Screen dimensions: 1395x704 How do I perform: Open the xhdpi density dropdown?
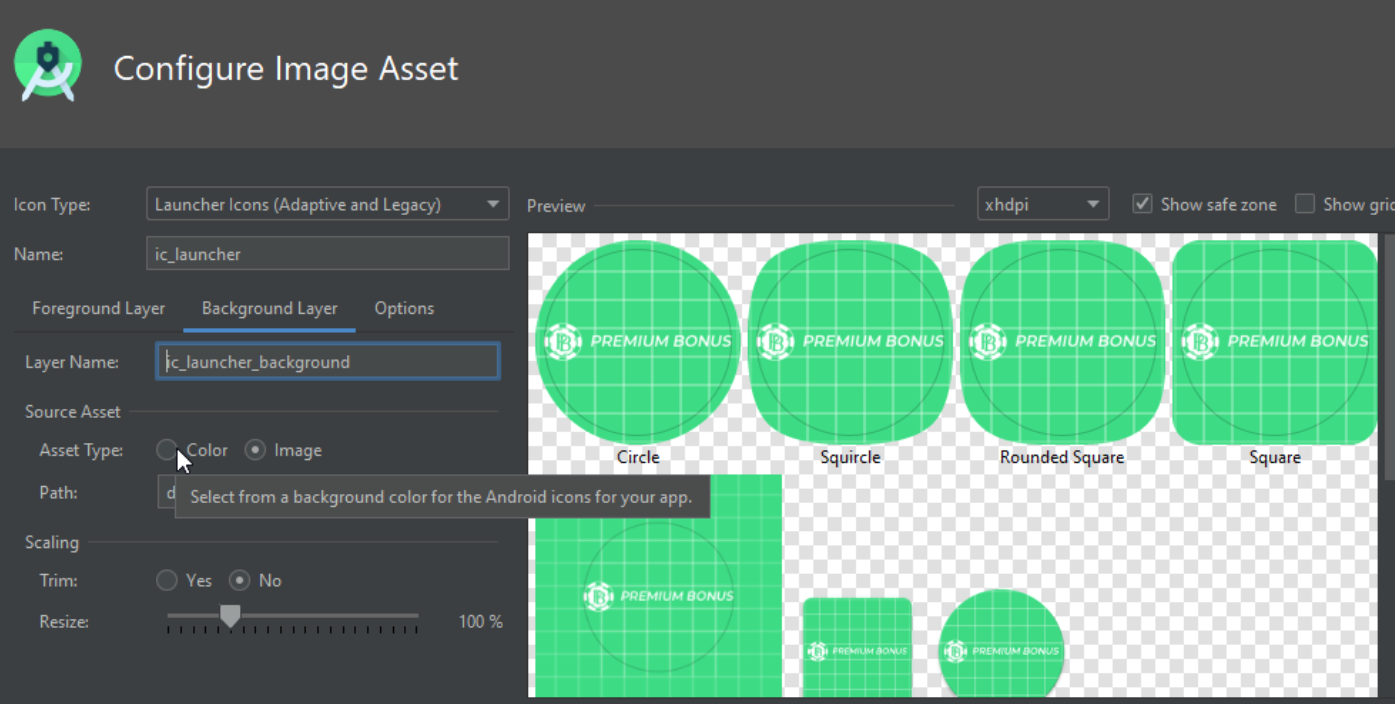coord(1043,204)
